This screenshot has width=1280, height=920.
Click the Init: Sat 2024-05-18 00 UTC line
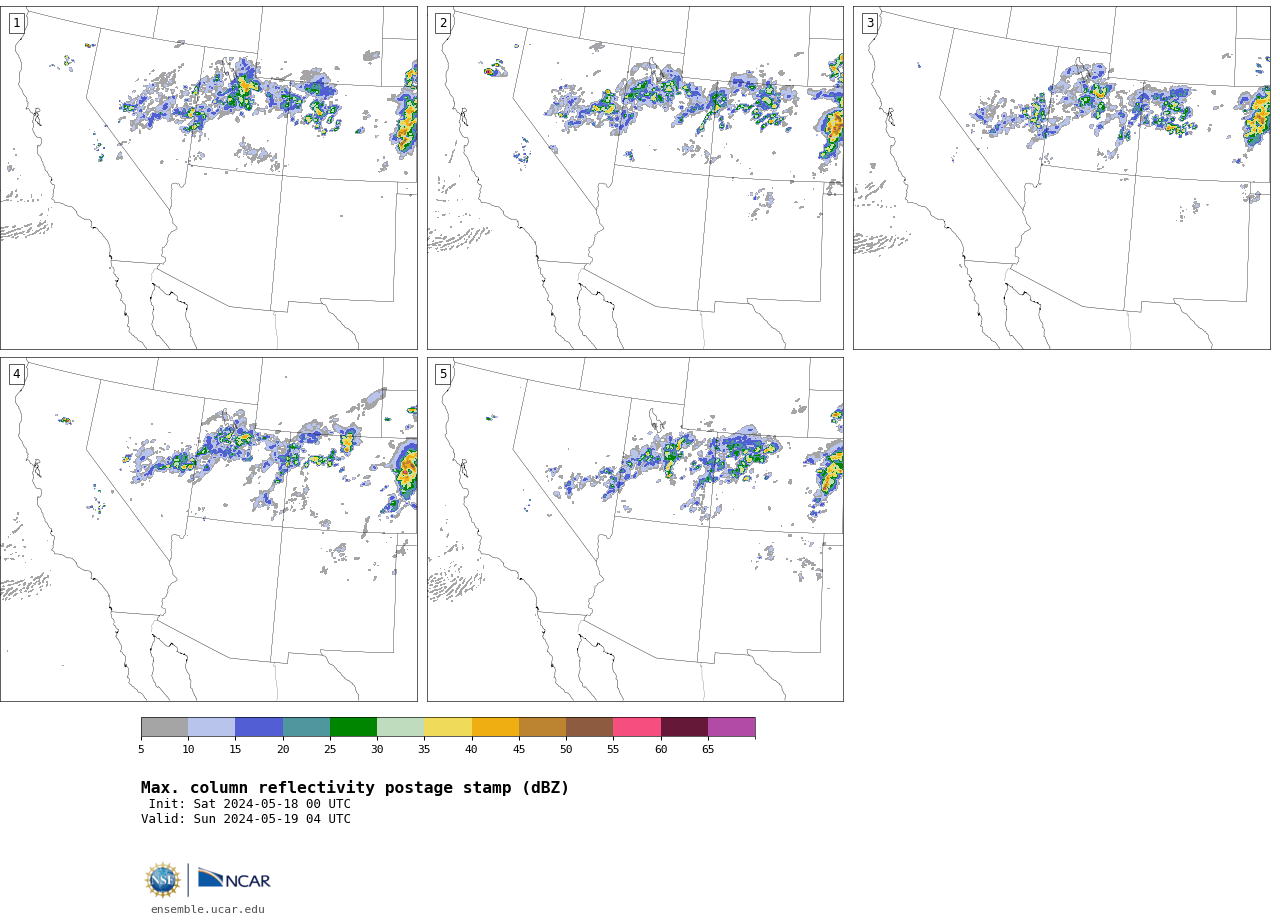(x=250, y=804)
